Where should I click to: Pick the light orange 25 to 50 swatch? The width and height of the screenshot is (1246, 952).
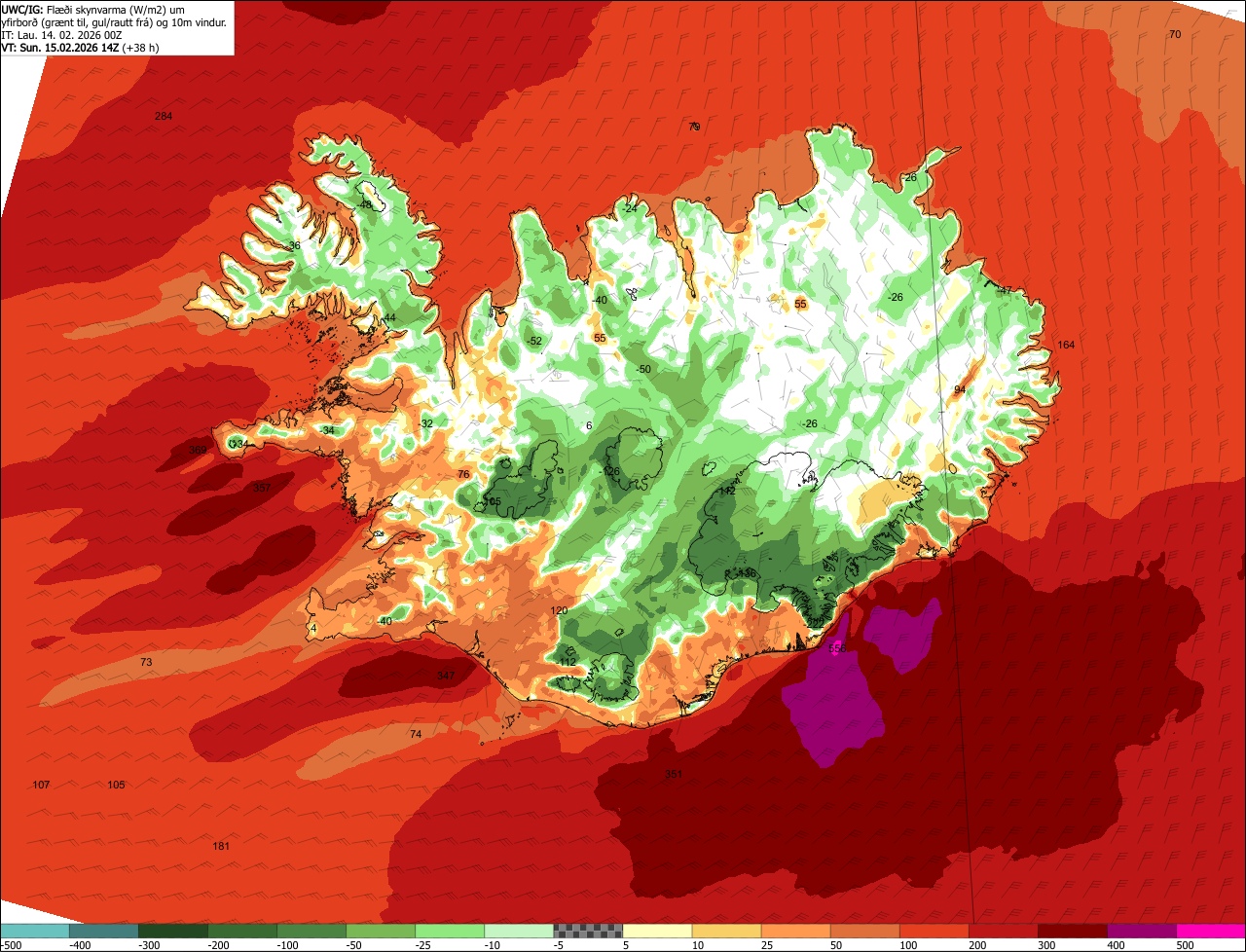click(x=795, y=931)
